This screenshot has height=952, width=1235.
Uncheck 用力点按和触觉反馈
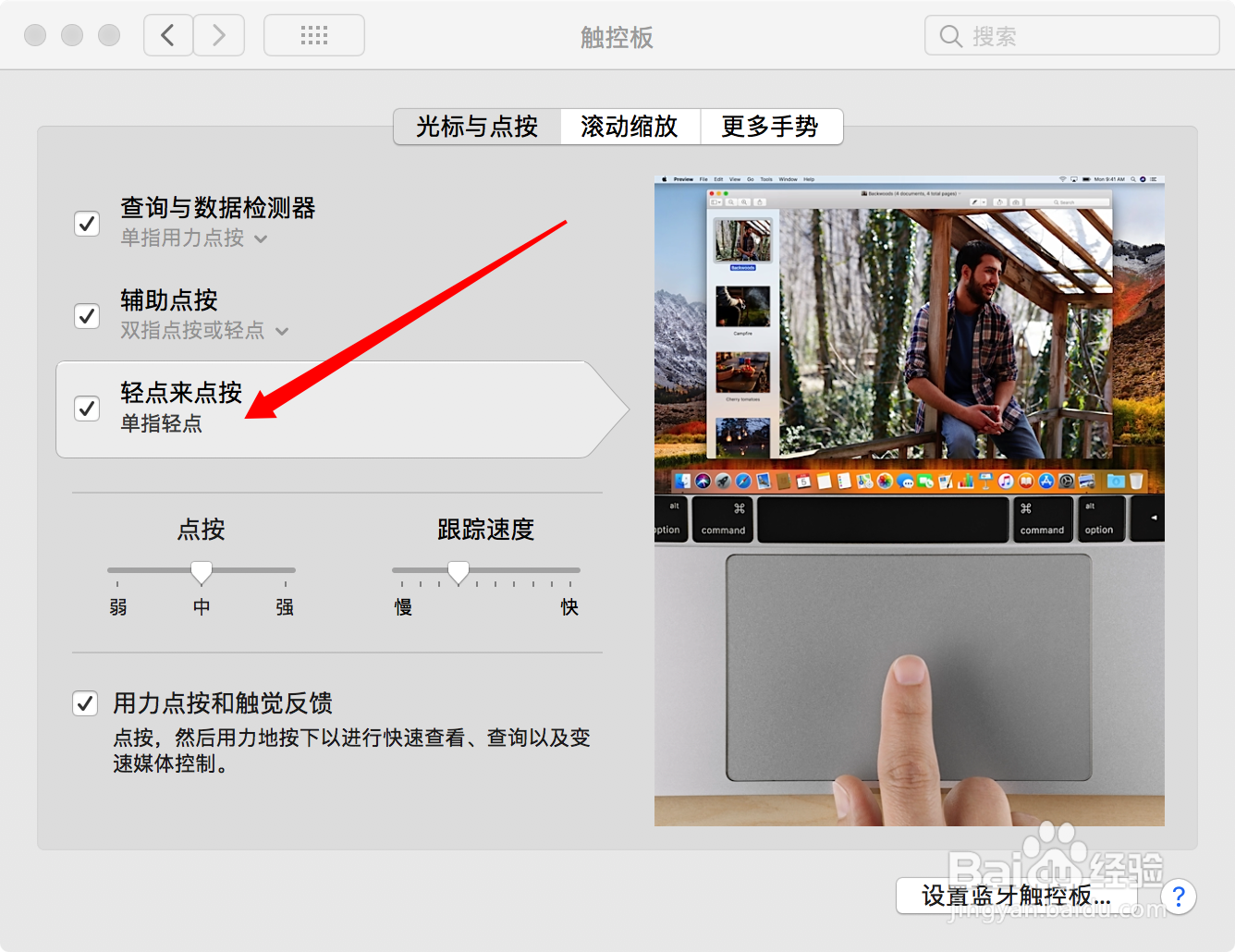click(x=84, y=702)
